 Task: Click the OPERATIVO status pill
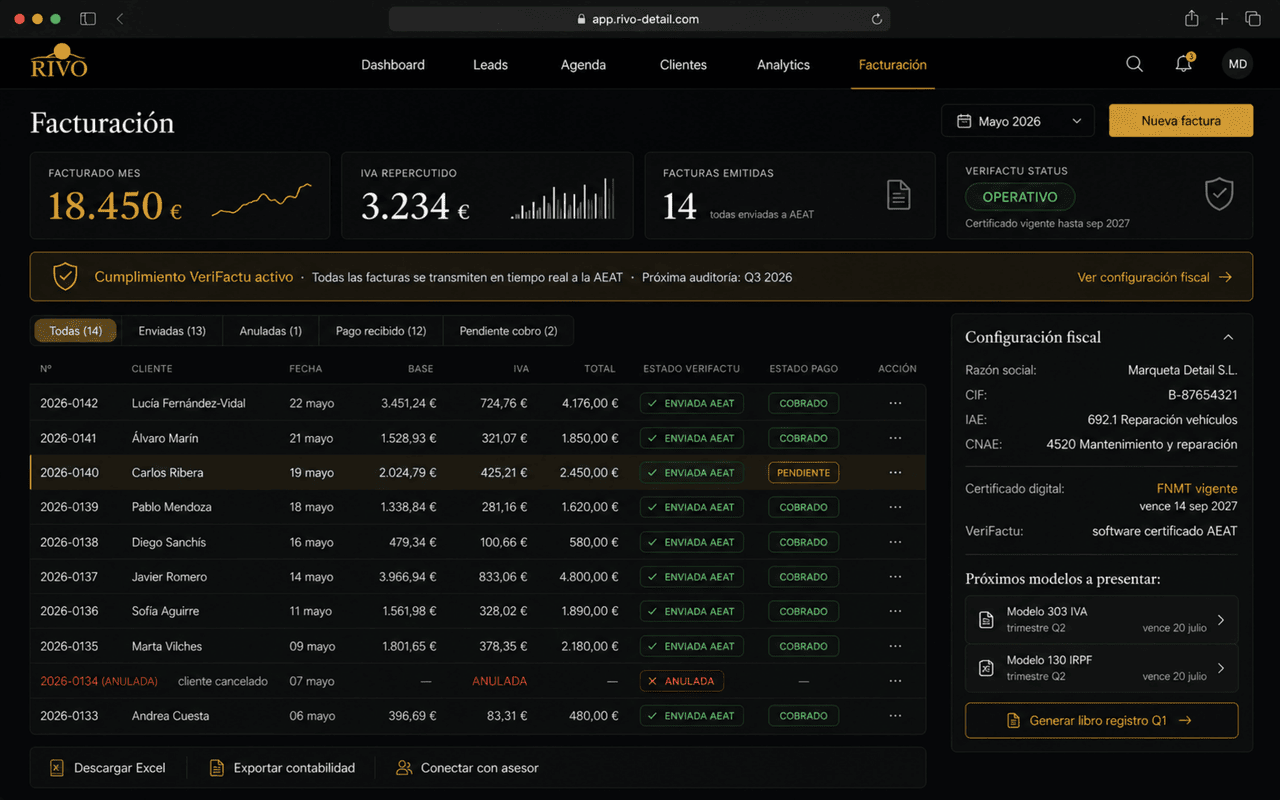pyautogui.click(x=1020, y=197)
